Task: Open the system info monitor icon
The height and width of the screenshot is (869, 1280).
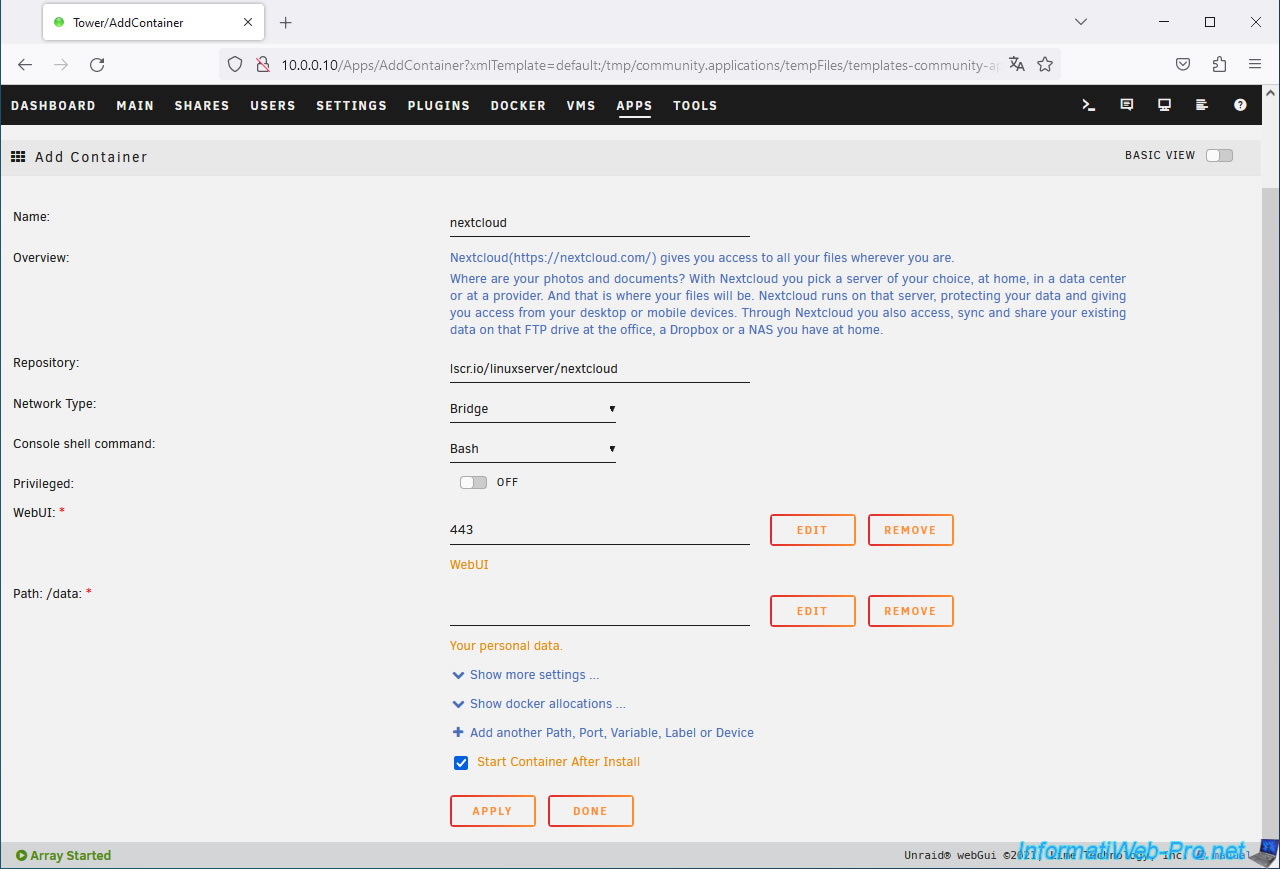Action: pyautogui.click(x=1165, y=105)
